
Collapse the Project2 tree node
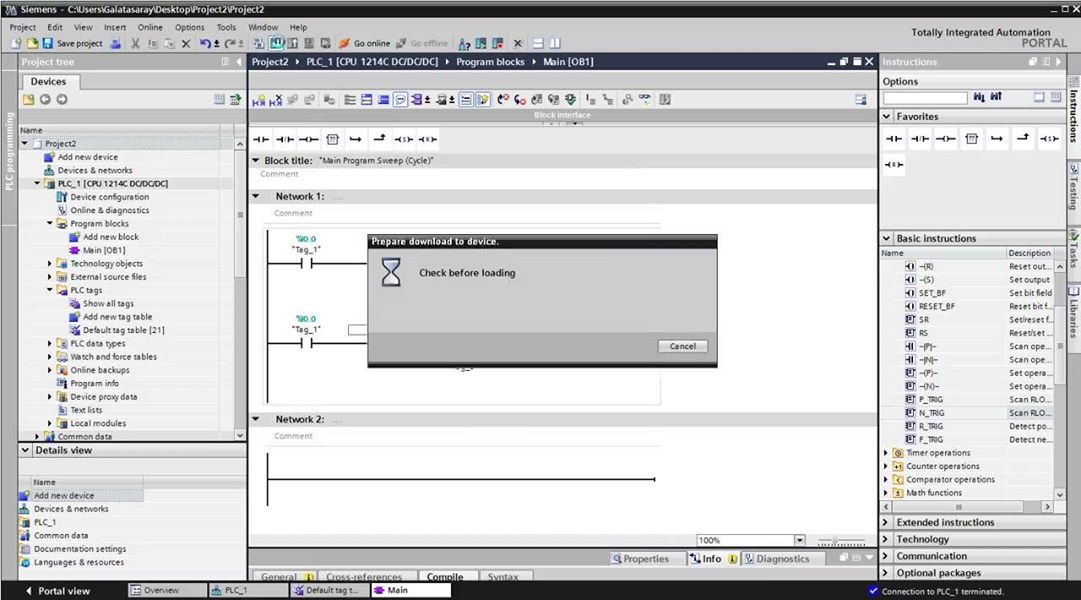tap(25, 143)
